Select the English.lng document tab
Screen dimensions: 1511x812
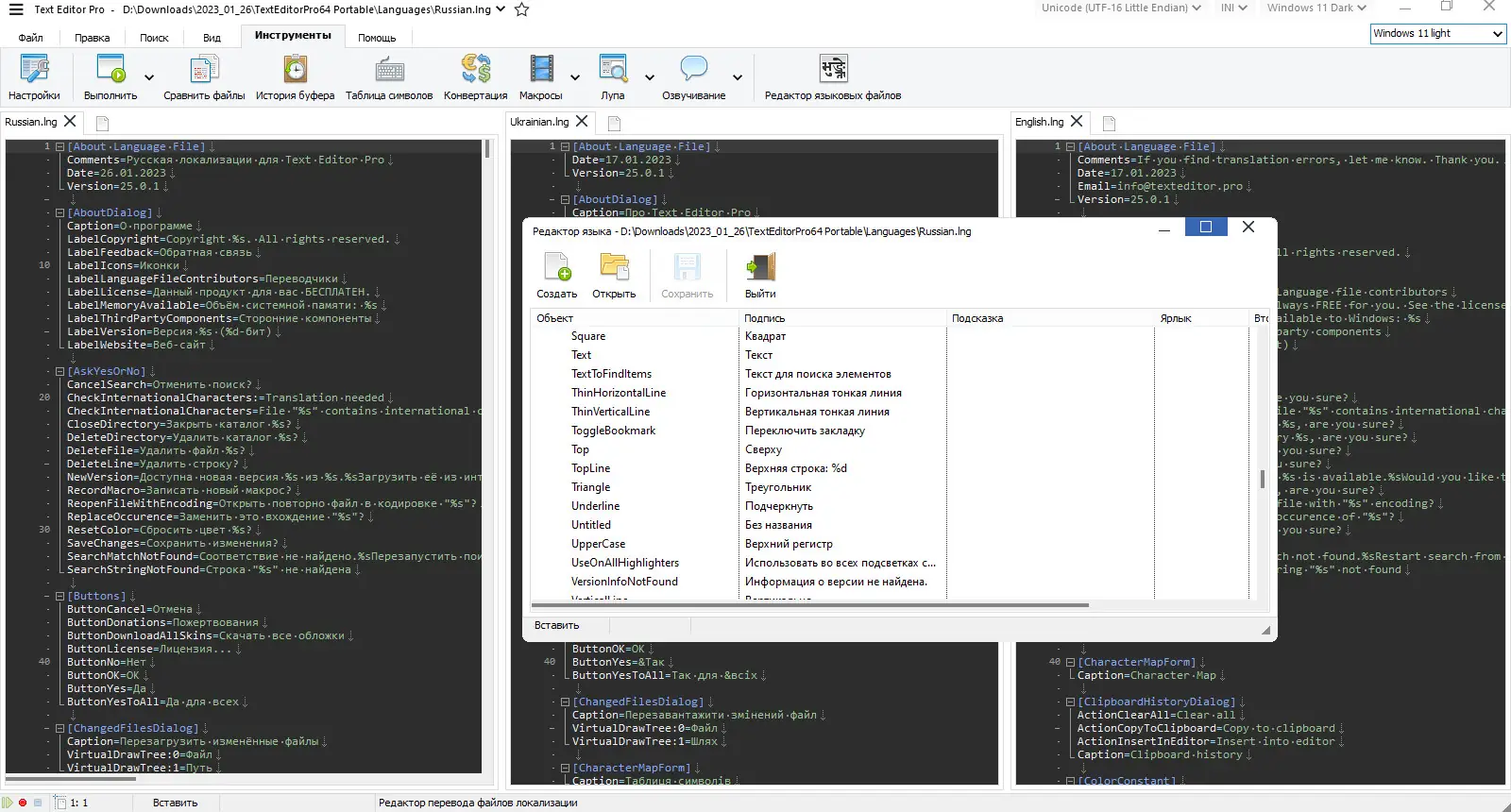click(x=1039, y=122)
